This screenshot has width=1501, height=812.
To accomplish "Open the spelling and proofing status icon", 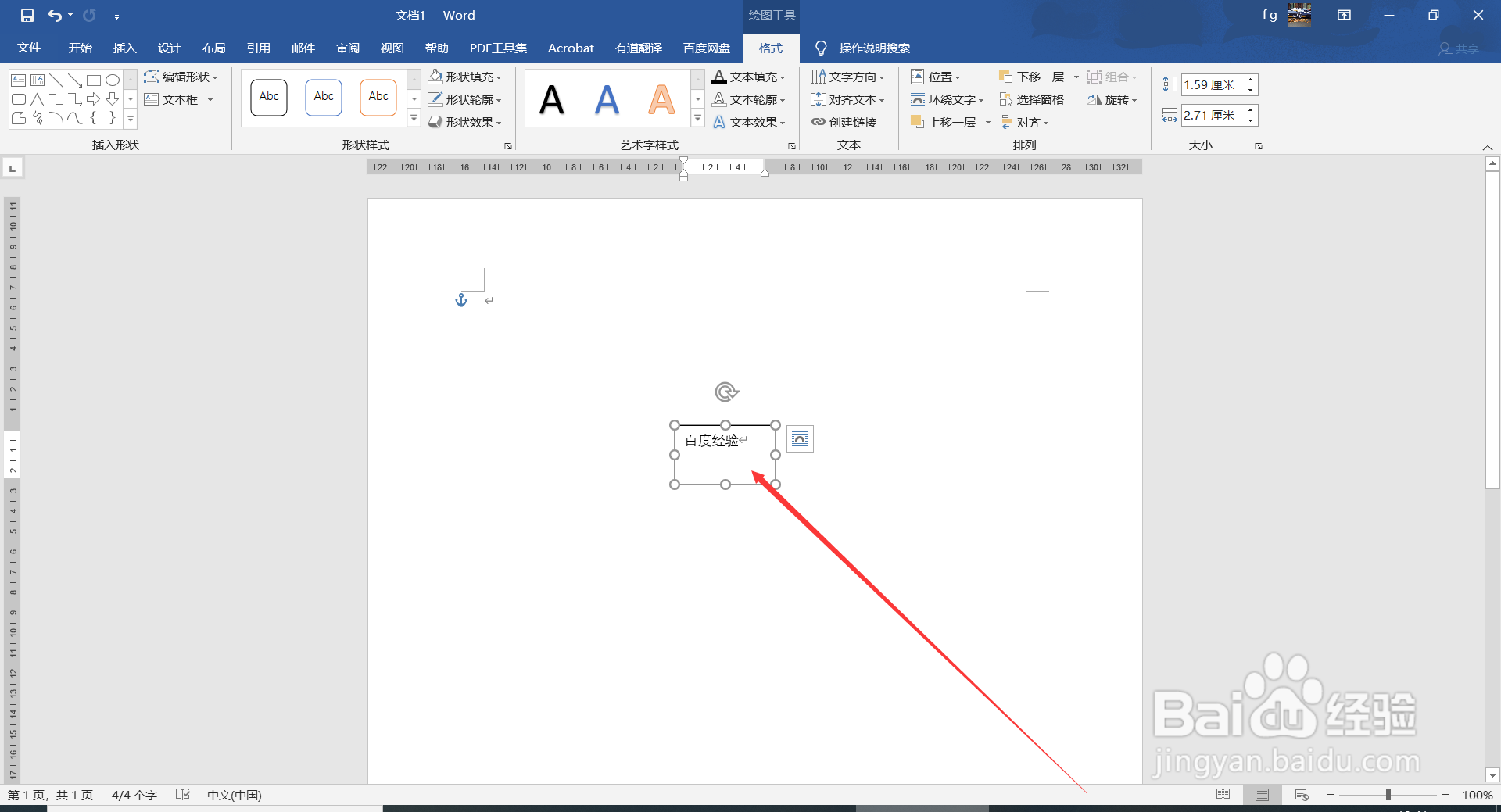I will 183,795.
